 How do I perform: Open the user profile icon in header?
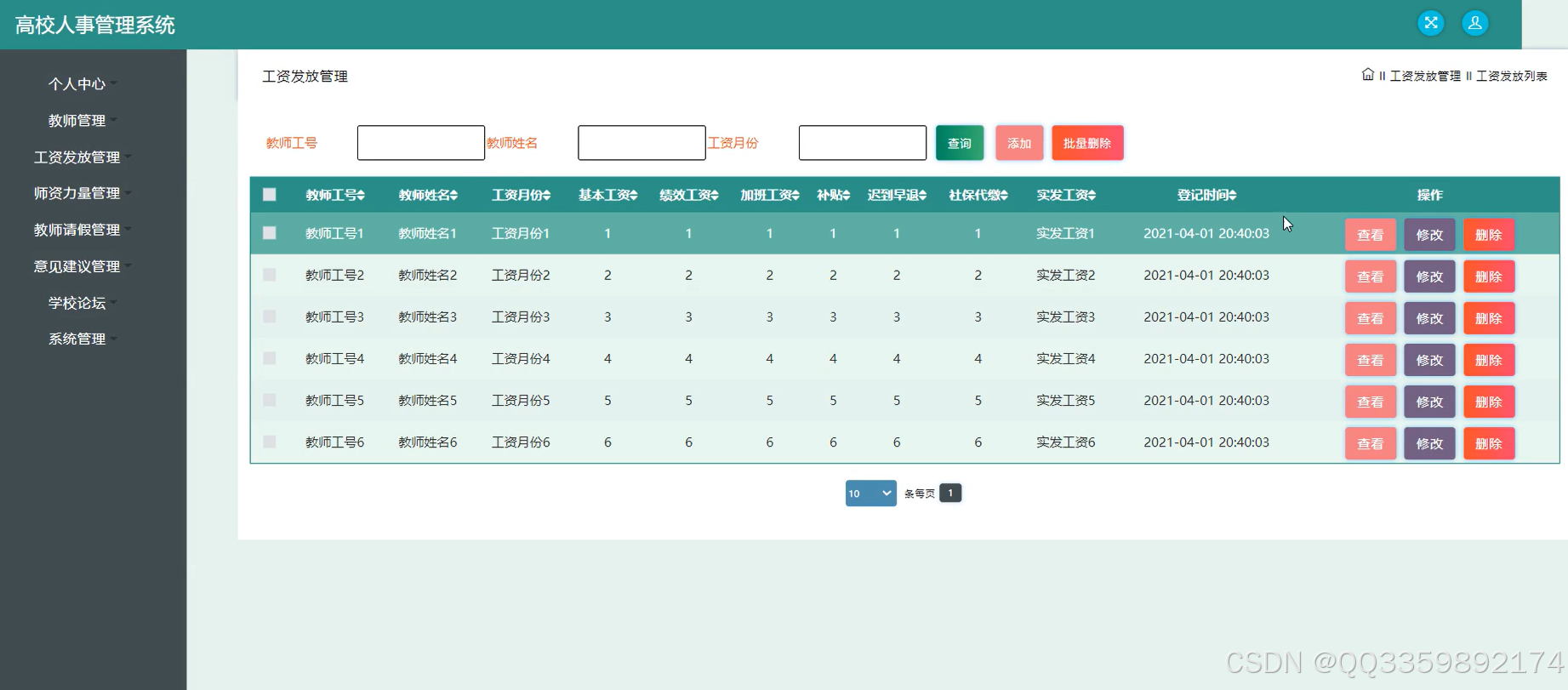pyautogui.click(x=1475, y=23)
